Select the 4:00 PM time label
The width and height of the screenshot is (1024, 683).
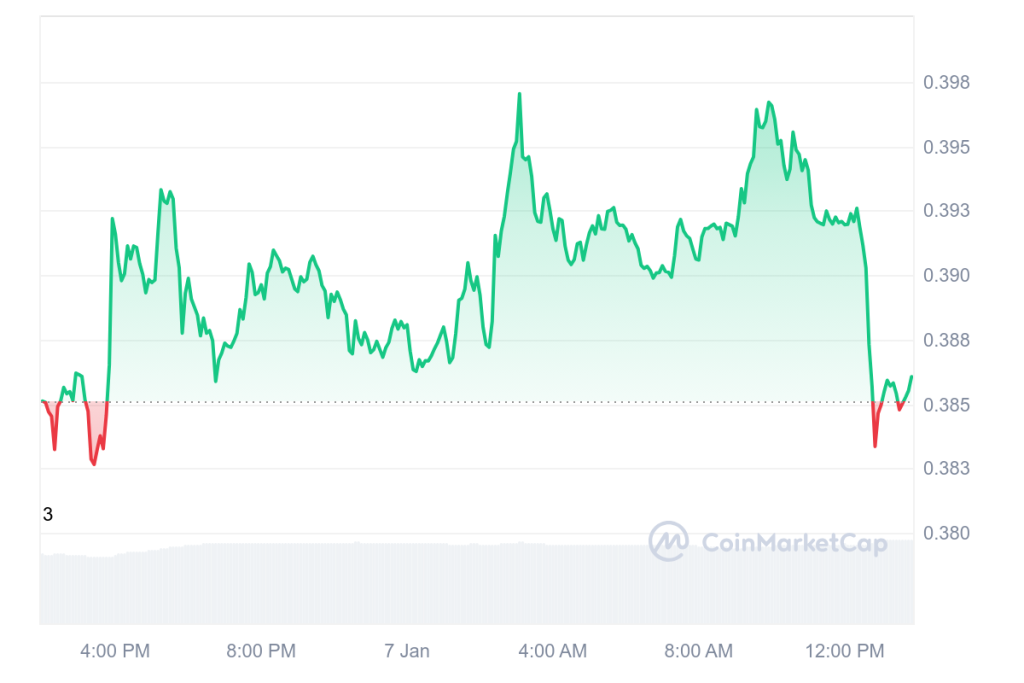pyautogui.click(x=115, y=651)
